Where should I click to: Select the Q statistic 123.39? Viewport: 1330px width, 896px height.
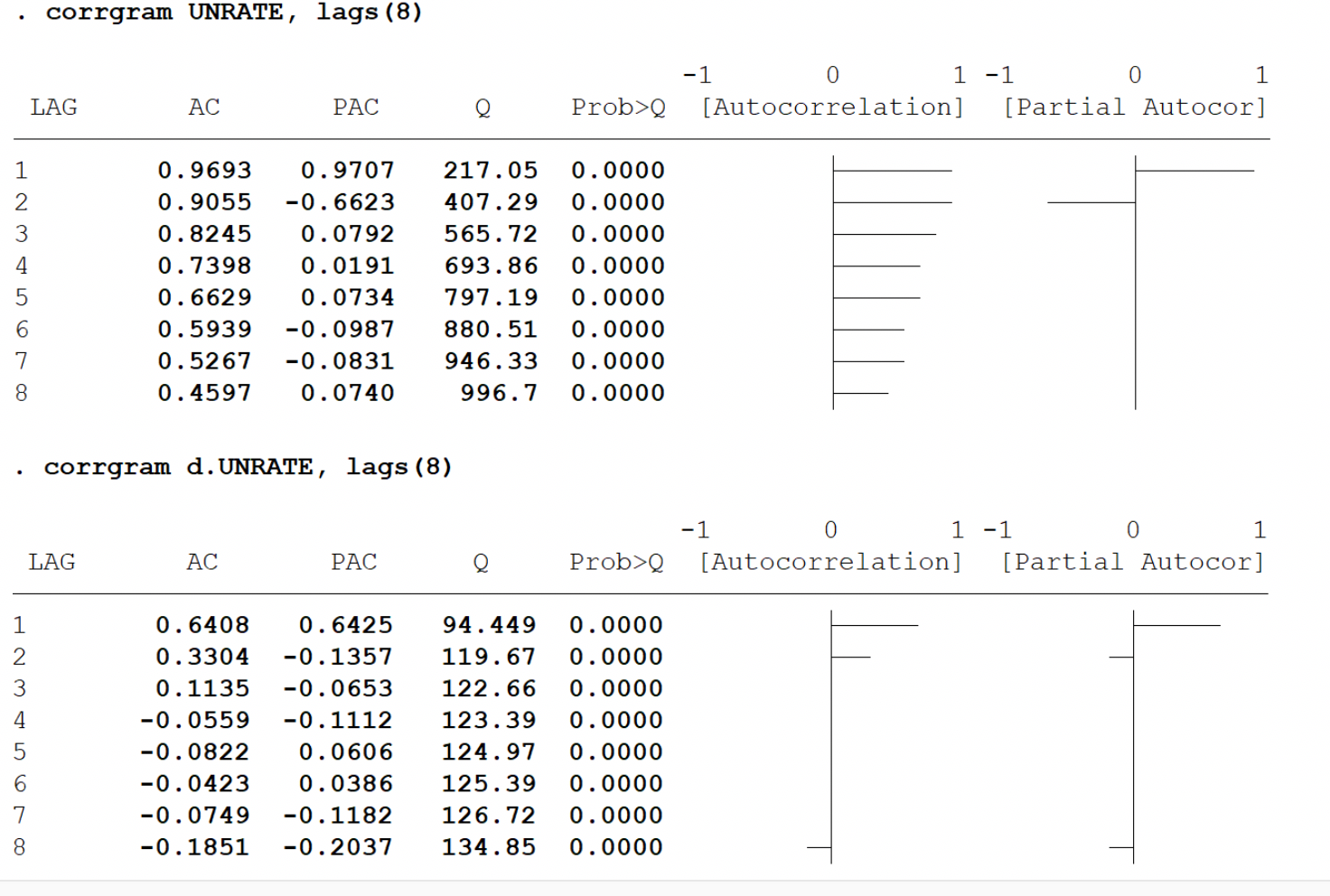point(489,720)
